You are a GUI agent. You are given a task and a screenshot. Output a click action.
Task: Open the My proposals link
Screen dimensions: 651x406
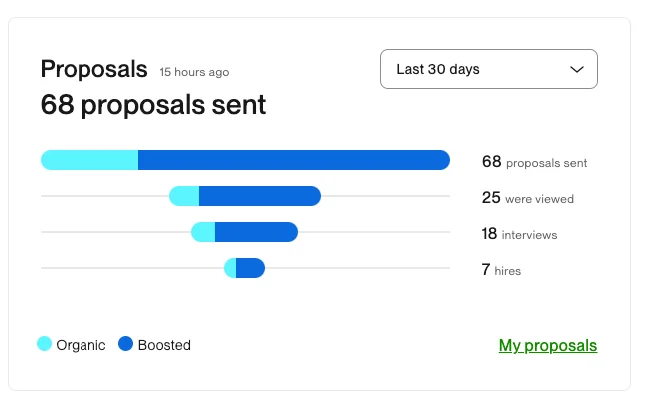pyautogui.click(x=547, y=346)
